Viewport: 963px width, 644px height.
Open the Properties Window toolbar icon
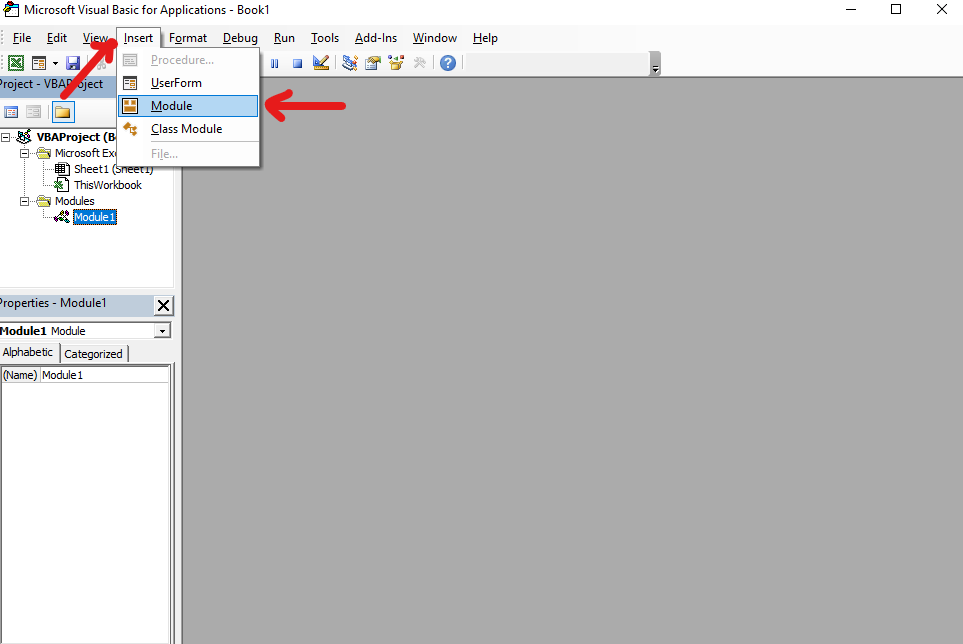(372, 63)
